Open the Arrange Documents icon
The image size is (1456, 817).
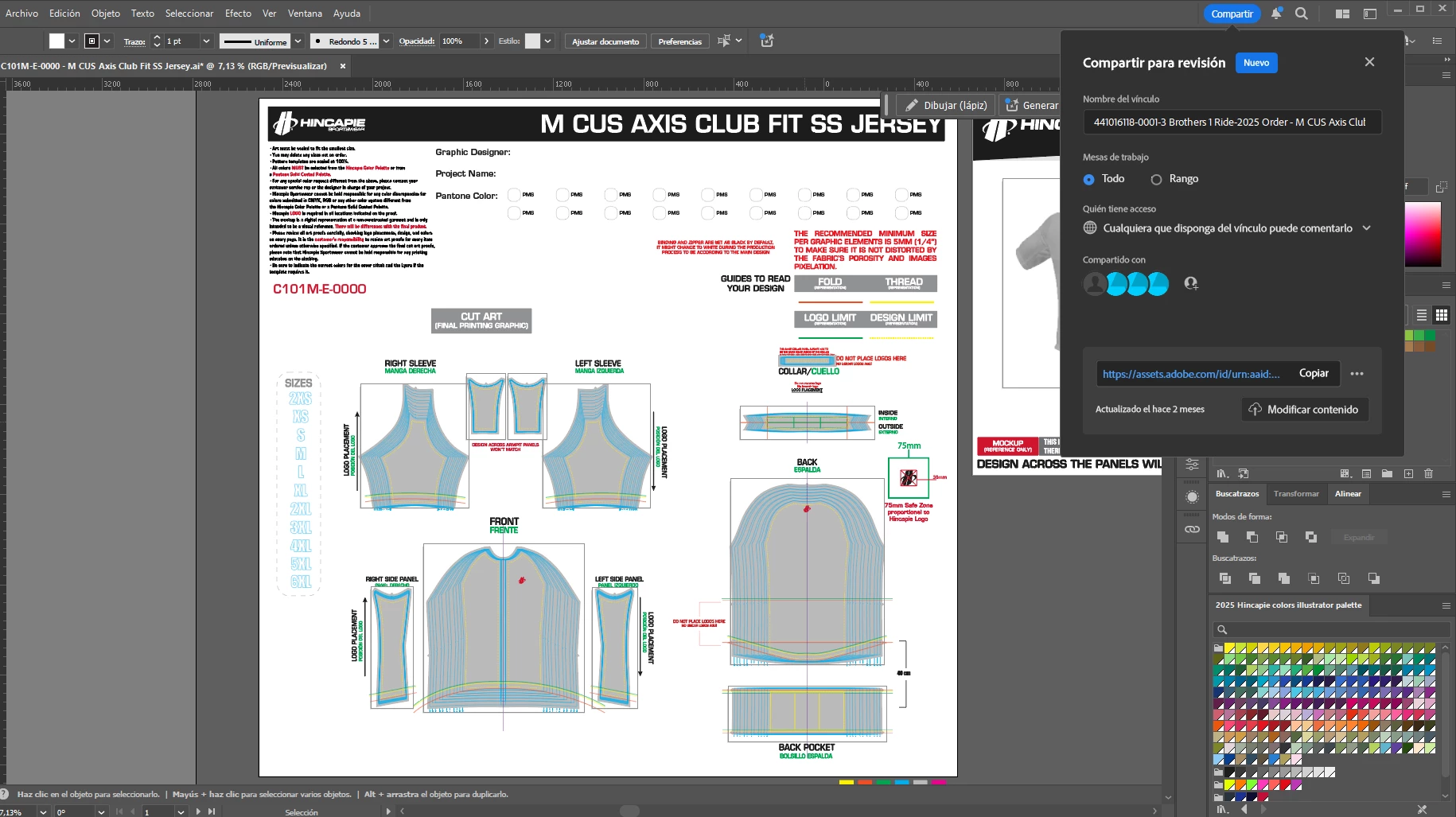point(1342,14)
